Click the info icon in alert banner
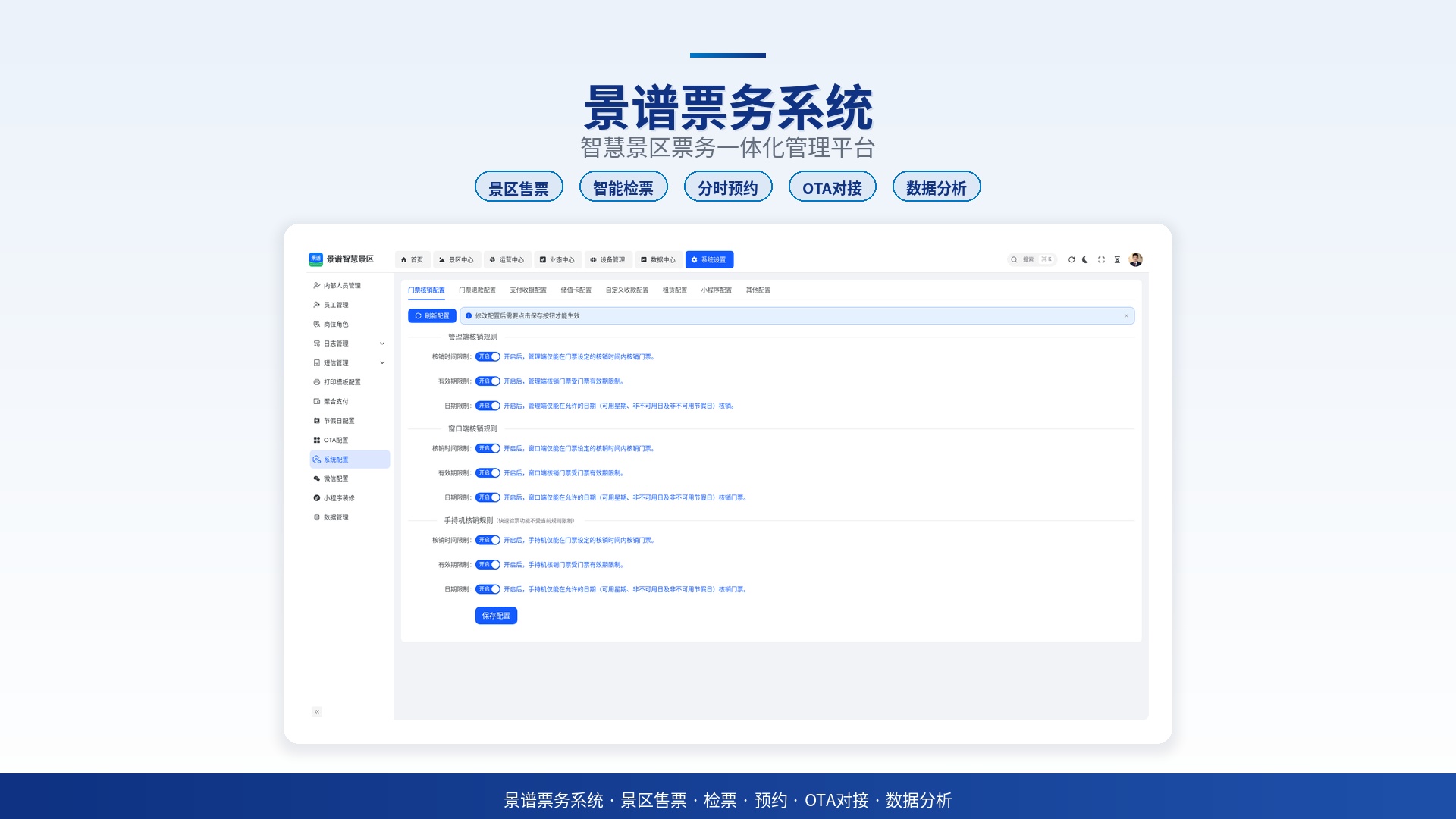This screenshot has width=1456, height=819. [x=469, y=316]
